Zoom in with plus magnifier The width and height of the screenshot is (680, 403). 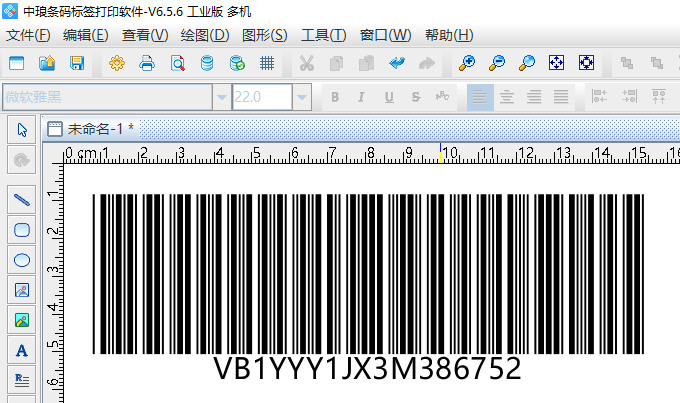point(467,63)
